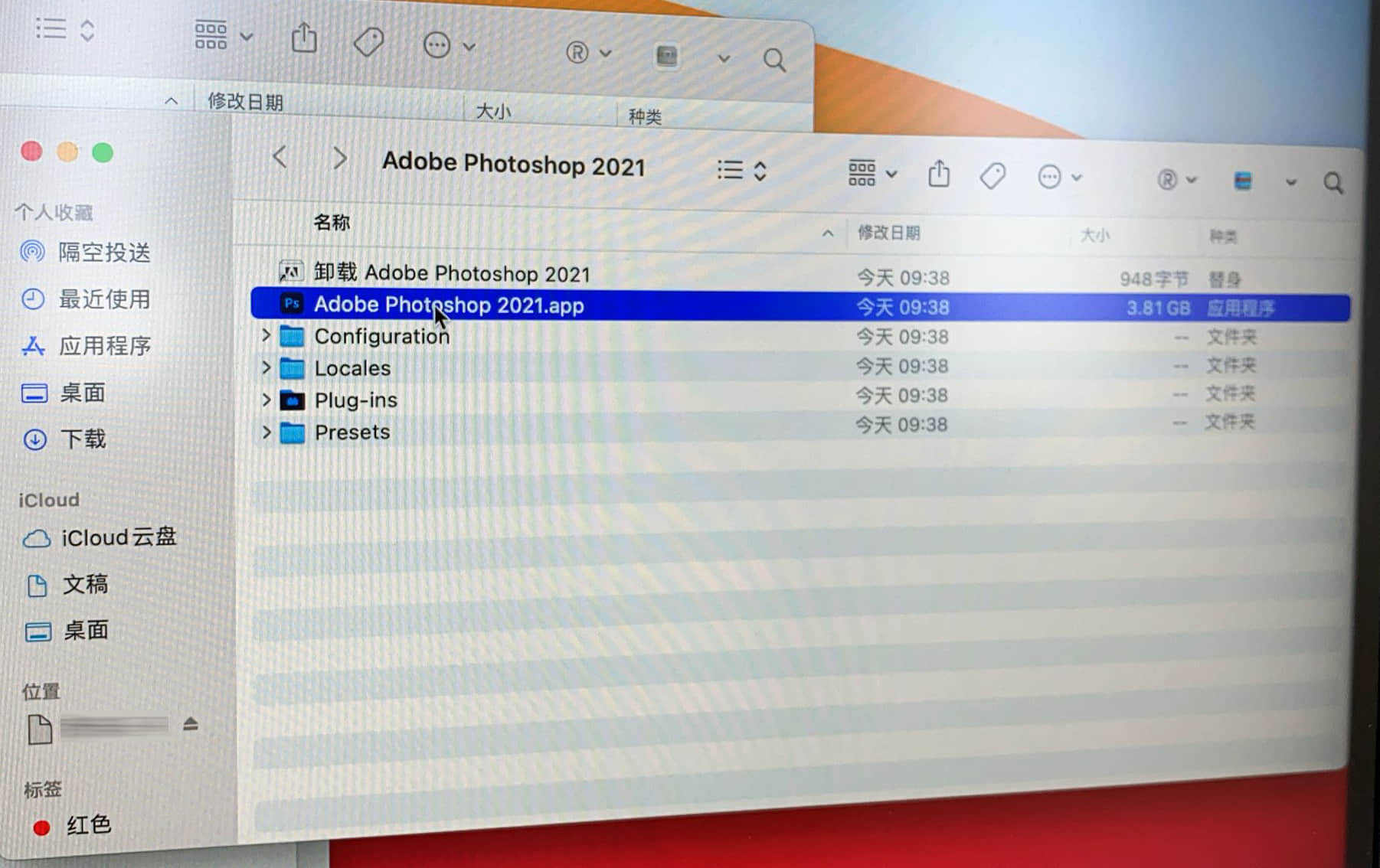This screenshot has height=868, width=1380.
Task: Expand the Configuration folder
Action: pos(266,335)
